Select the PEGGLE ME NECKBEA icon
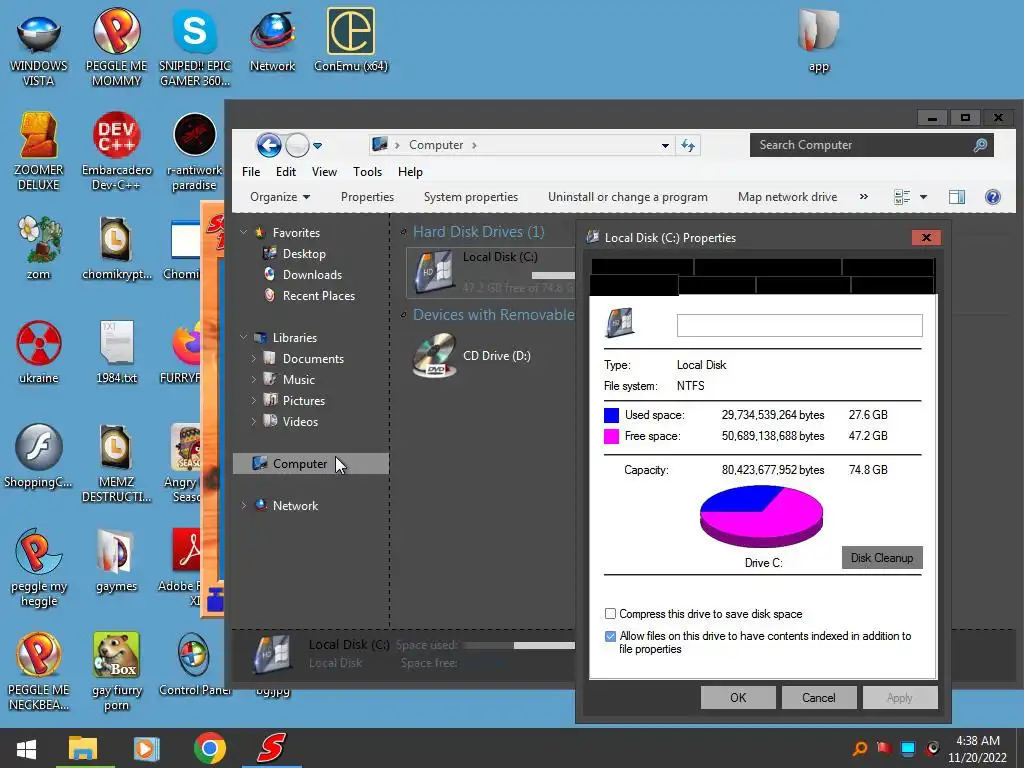 coord(39,671)
